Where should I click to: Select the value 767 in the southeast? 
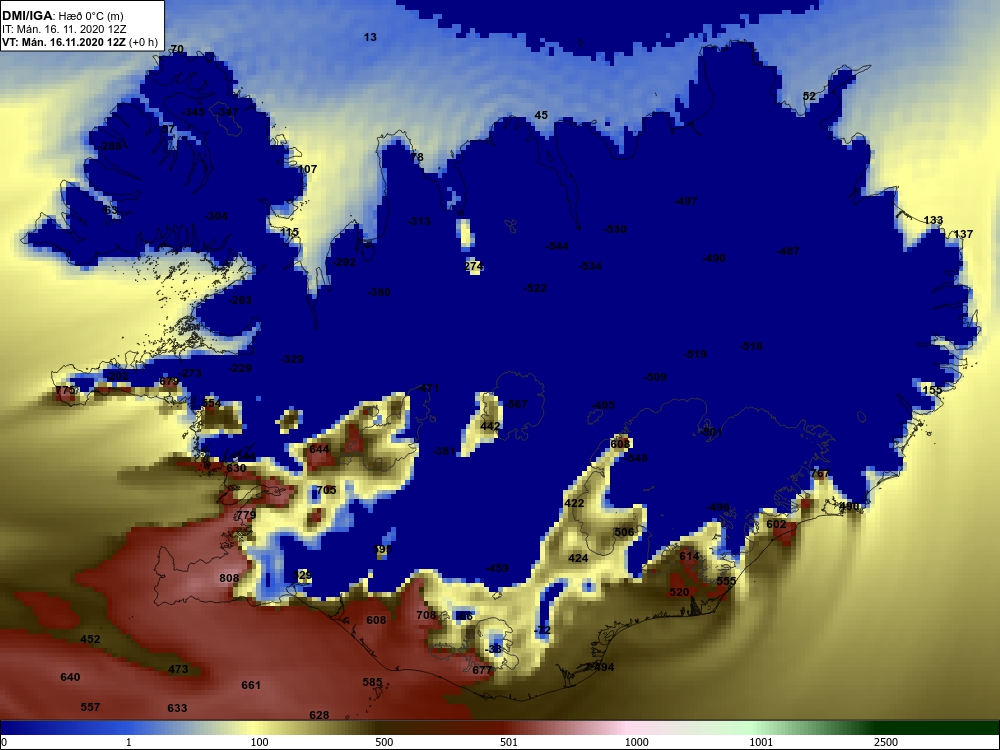[820, 473]
